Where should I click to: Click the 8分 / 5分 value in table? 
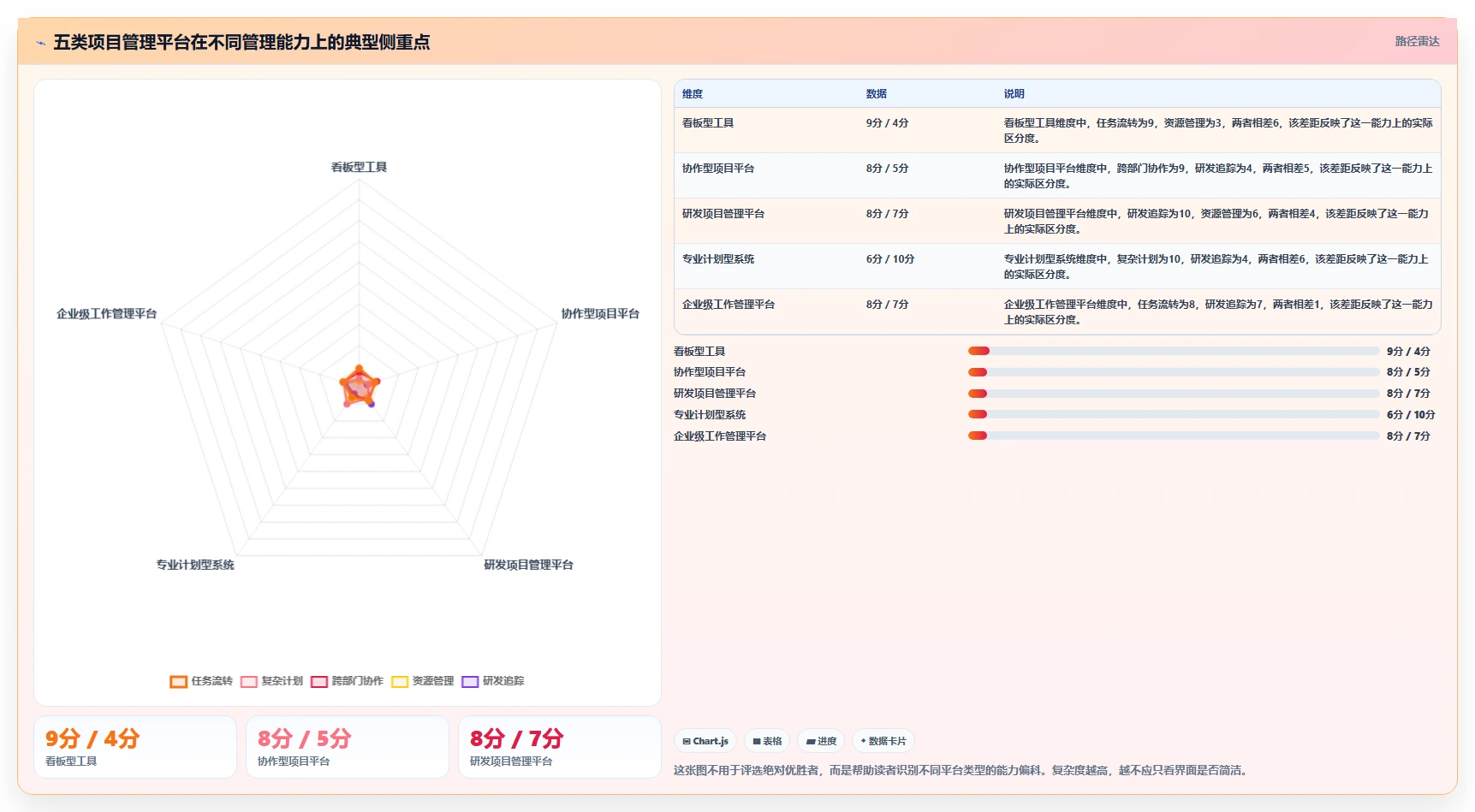pyautogui.click(x=887, y=169)
